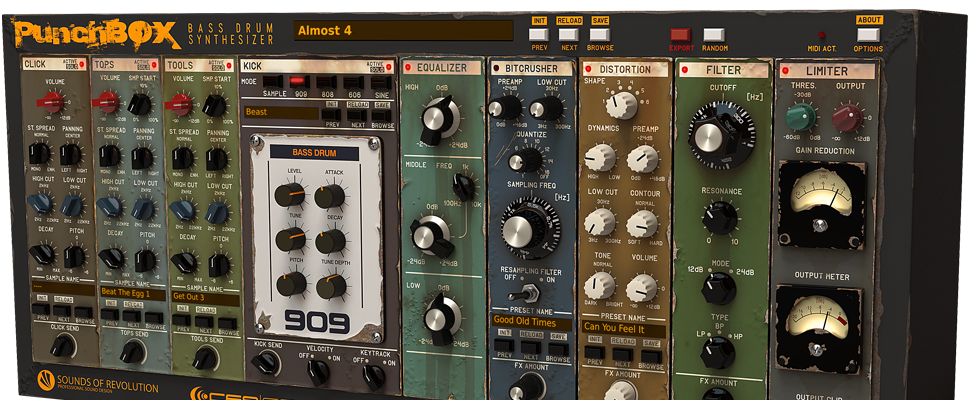Click the Keytrack off/on switch knob
Image resolution: width=971 pixels, height=400 pixels.
[x=374, y=376]
